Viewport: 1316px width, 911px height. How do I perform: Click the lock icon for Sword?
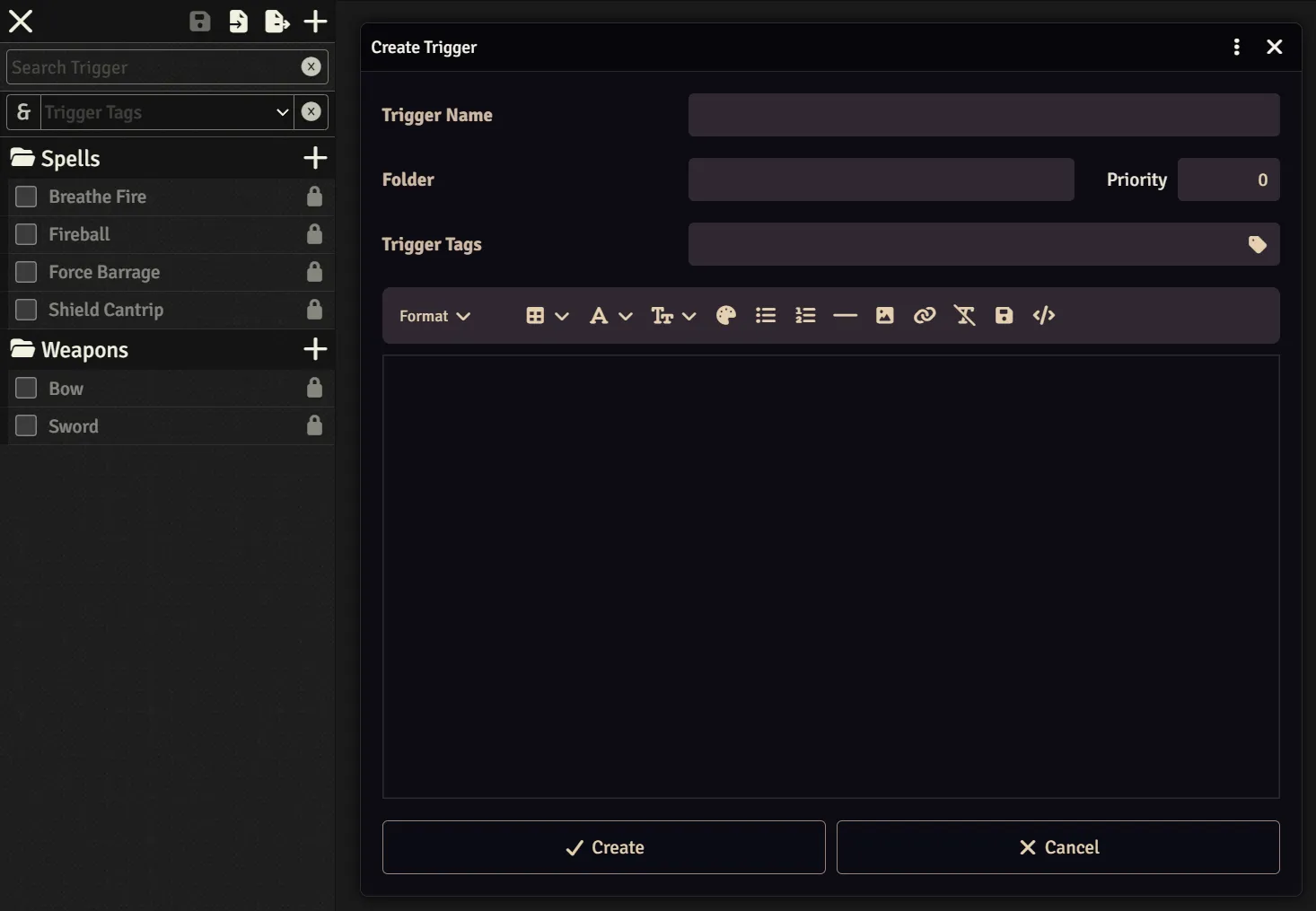314,425
